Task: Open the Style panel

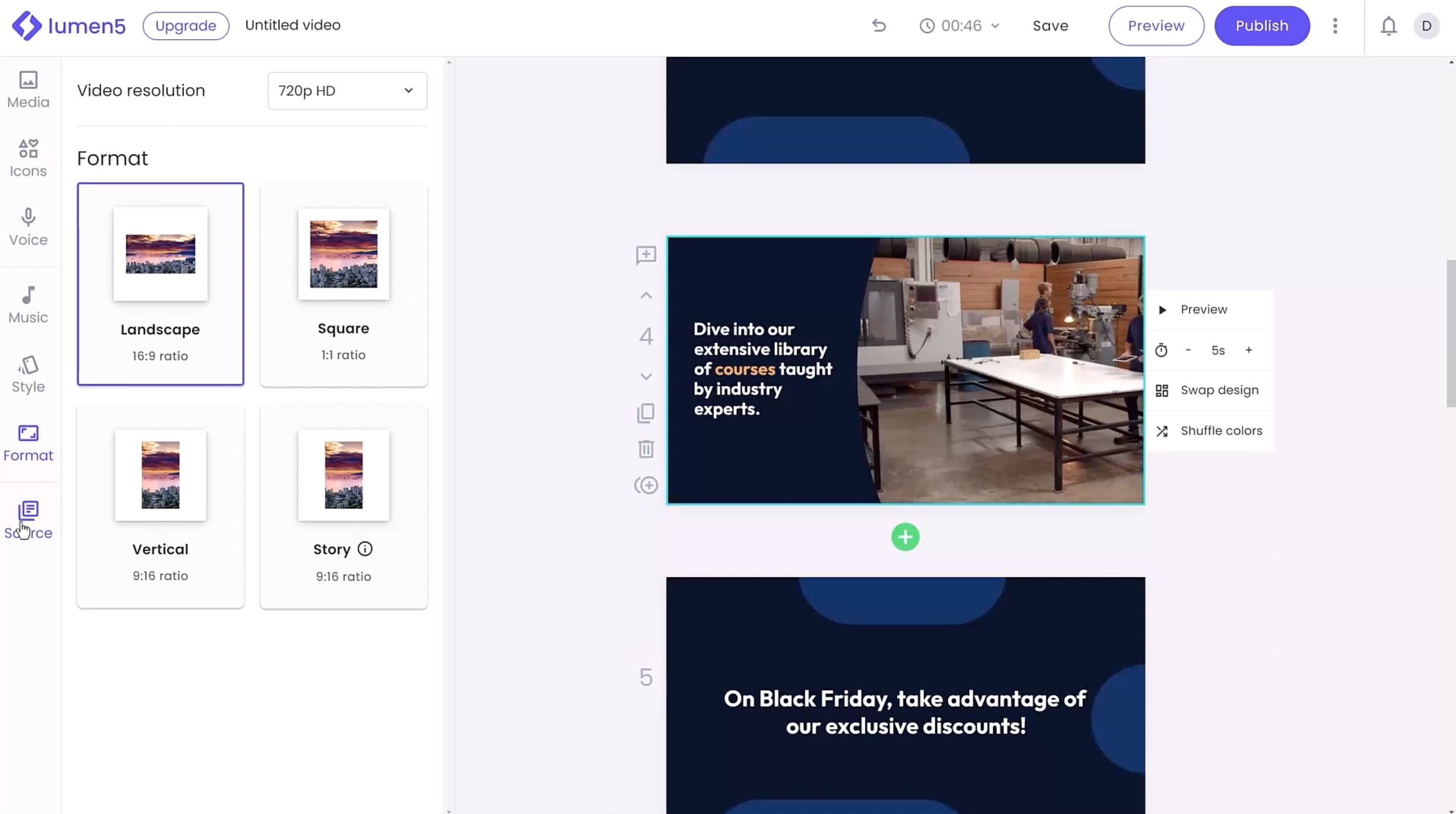Action: (28, 374)
